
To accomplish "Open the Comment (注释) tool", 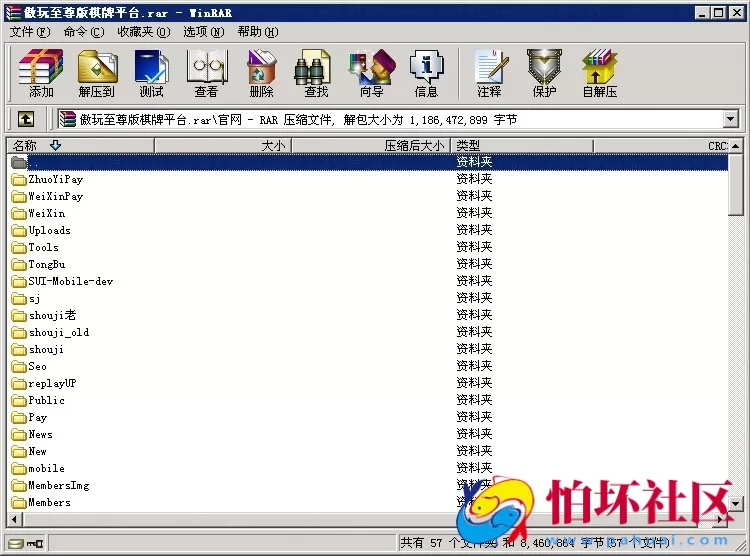I will tap(490, 73).
